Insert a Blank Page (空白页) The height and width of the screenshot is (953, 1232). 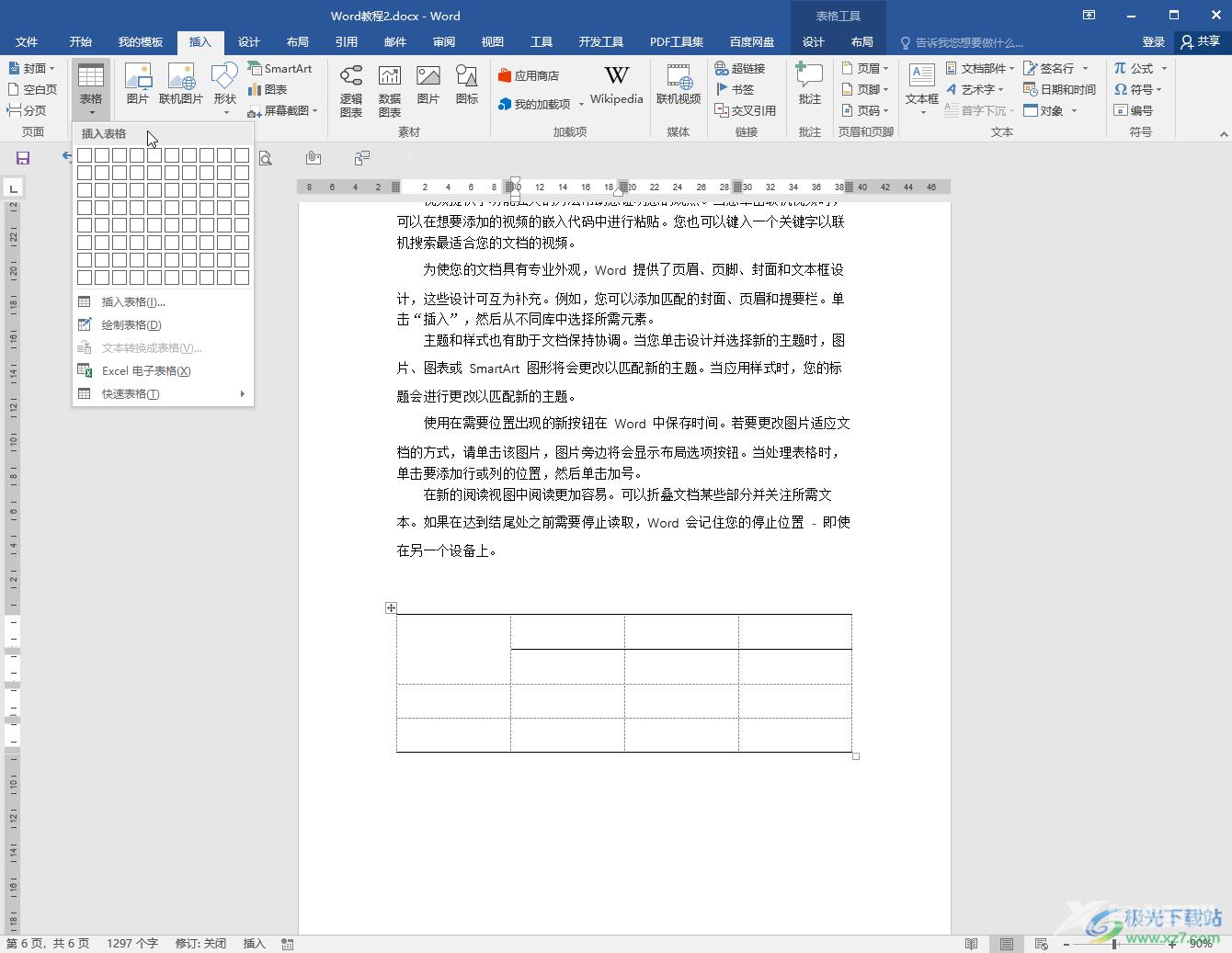32,89
